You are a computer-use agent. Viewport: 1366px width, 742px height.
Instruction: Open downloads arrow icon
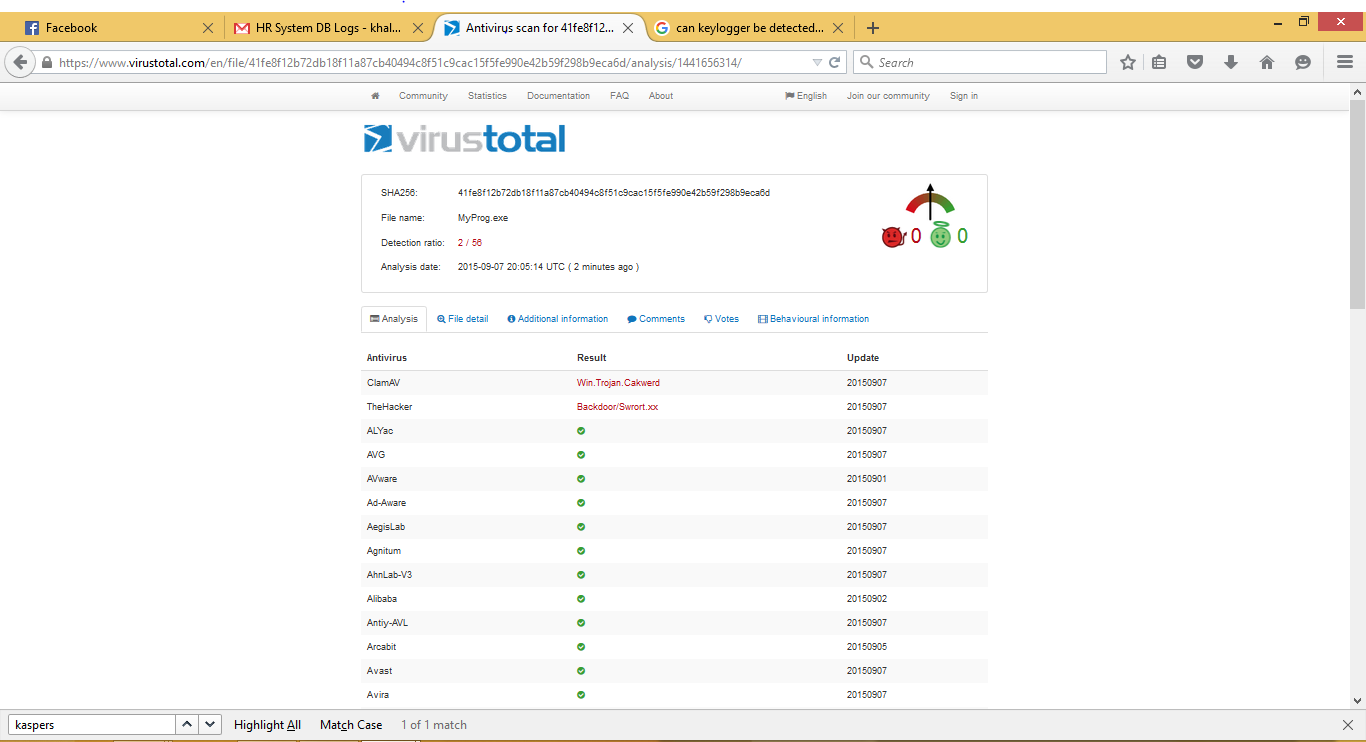pos(1231,62)
